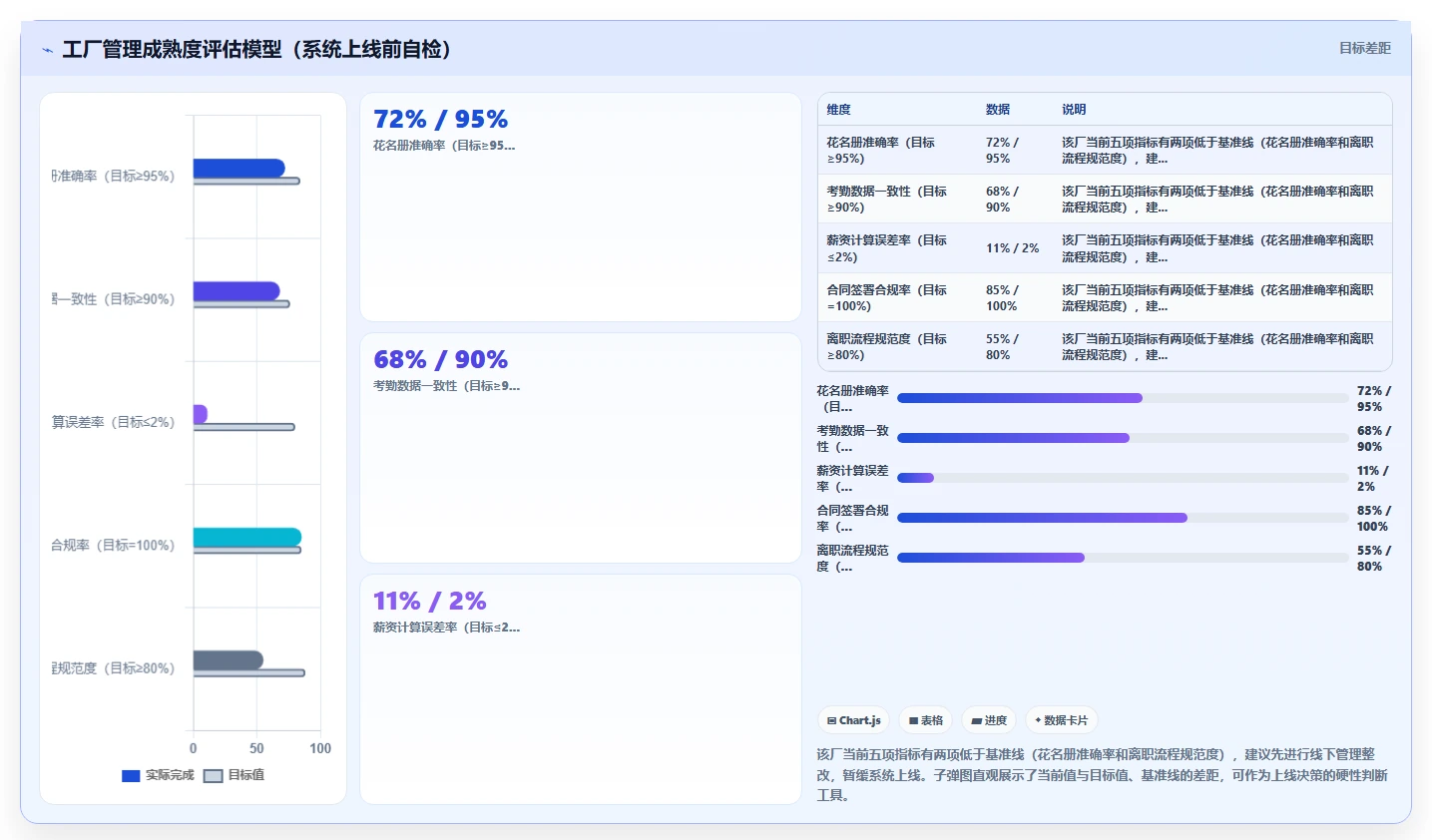Click the 合同签署合规率 progress bar
The height and width of the screenshot is (840, 1432).
1123,518
